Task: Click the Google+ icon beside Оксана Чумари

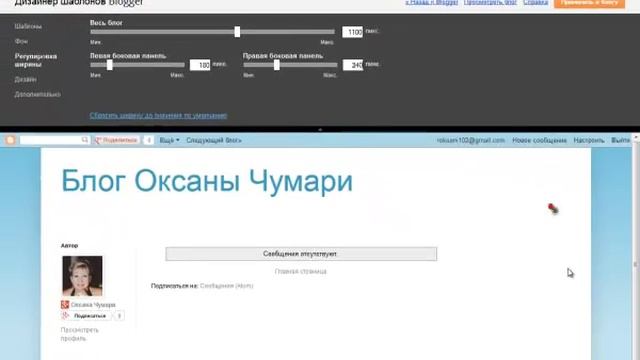Action: point(65,304)
